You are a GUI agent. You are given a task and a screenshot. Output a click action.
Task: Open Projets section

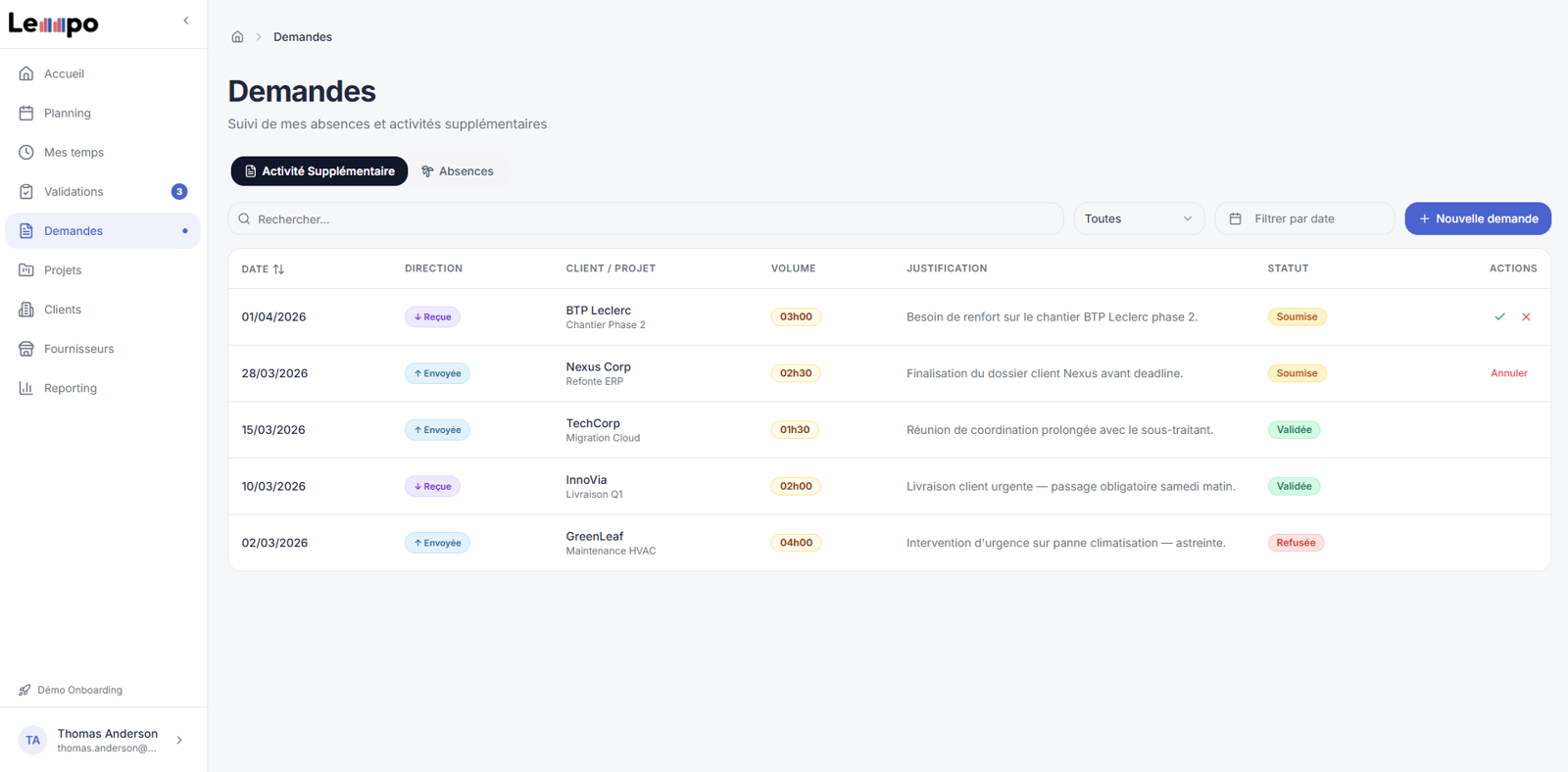103,269
